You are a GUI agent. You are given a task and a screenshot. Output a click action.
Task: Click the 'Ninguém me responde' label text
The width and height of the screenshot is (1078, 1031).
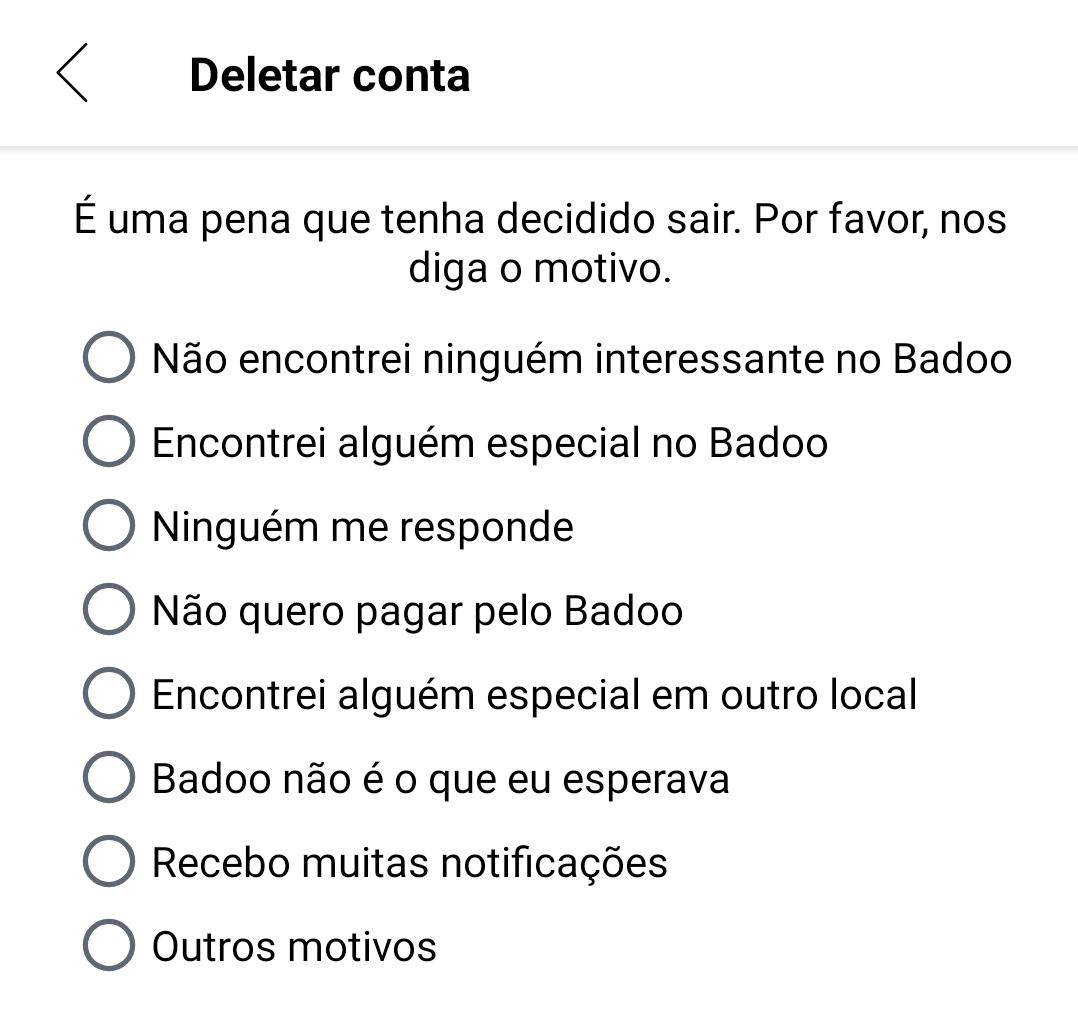tap(362, 527)
